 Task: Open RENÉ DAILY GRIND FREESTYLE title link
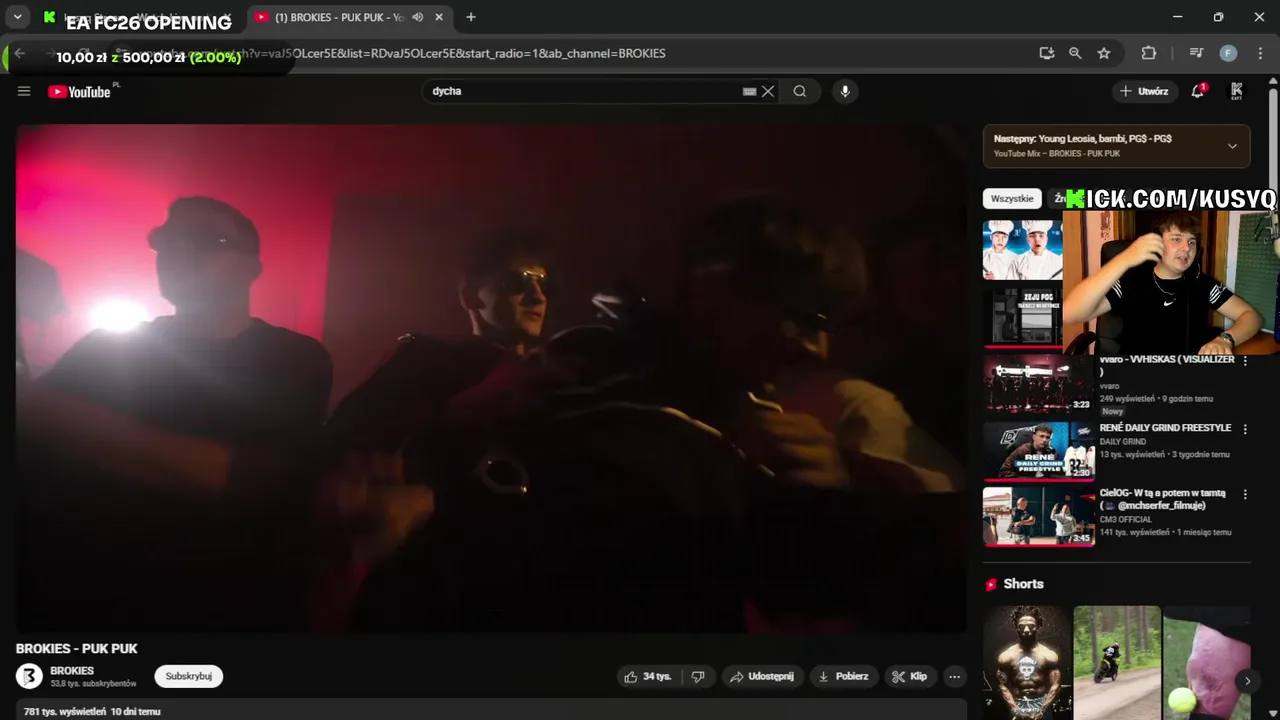point(1165,428)
